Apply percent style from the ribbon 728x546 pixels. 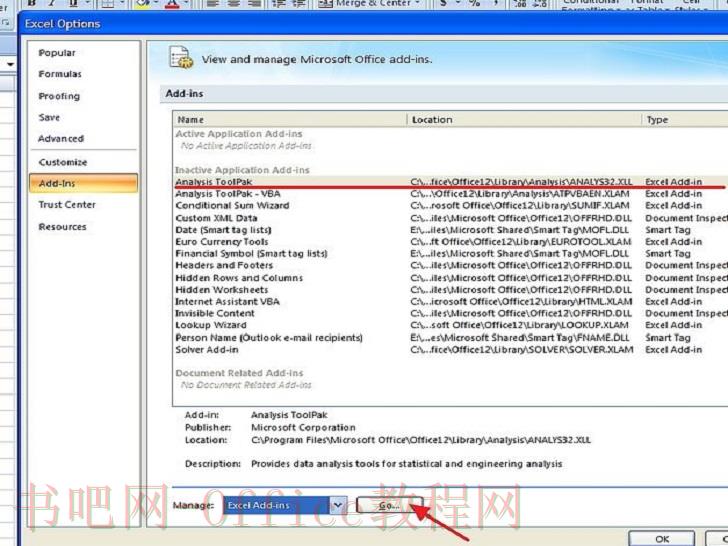pos(474,3)
